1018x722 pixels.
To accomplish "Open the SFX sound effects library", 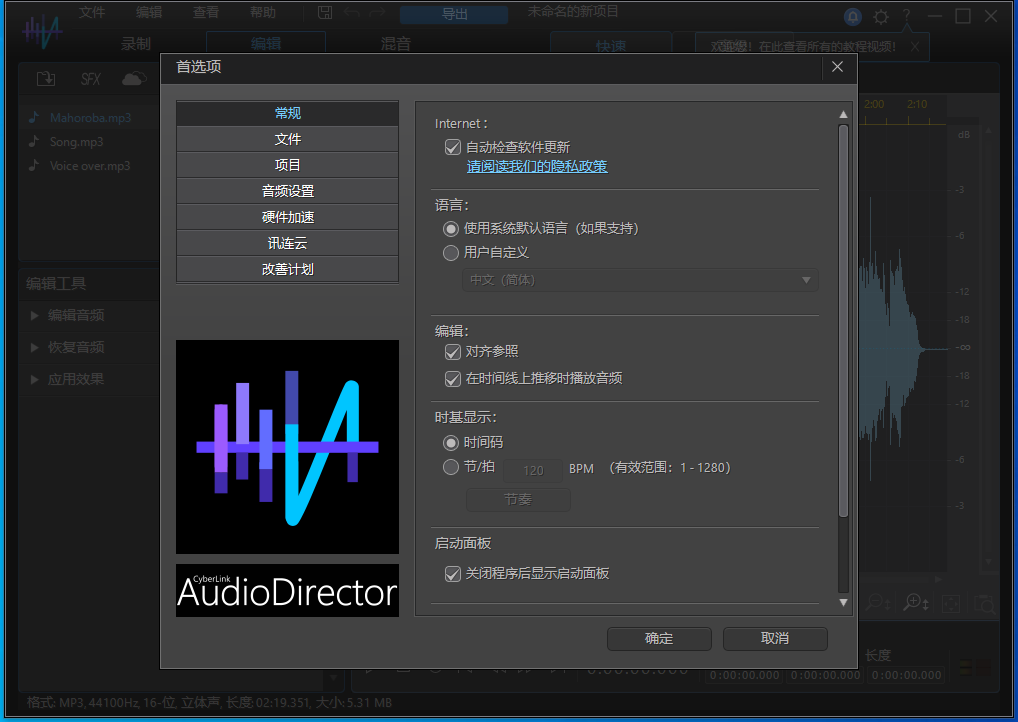I will tap(91, 78).
